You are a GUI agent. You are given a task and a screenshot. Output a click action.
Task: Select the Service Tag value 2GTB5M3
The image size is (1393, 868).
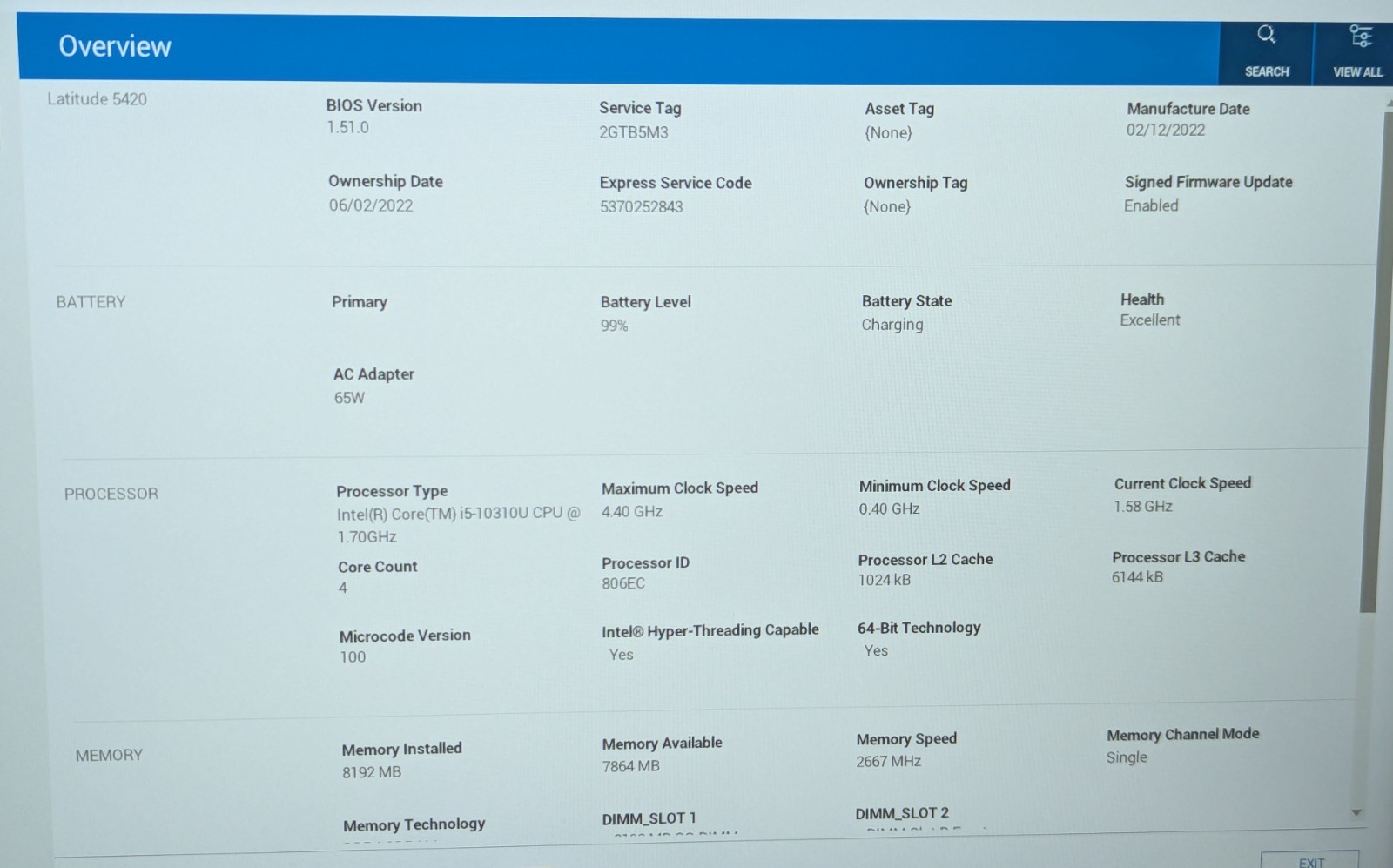[x=633, y=132]
